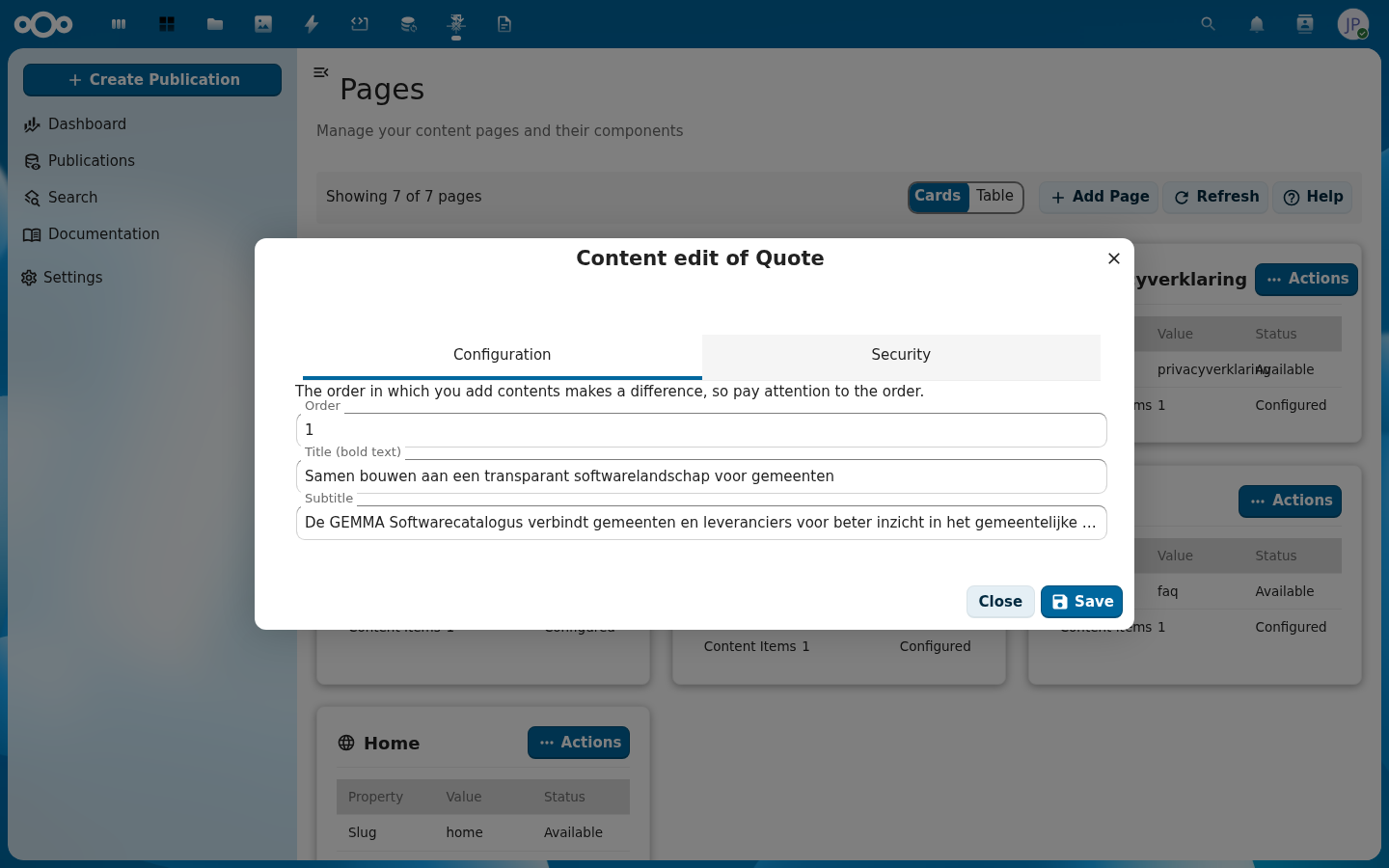The height and width of the screenshot is (868, 1389).
Task: Switch to the Security tab
Action: (x=900, y=355)
